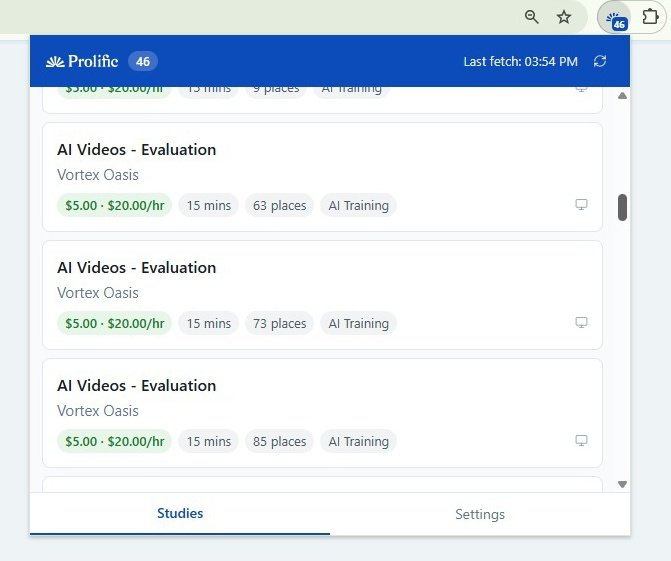Click Vortex Oasis on the 73 places card
The width and height of the screenshot is (671, 561).
[x=98, y=293]
